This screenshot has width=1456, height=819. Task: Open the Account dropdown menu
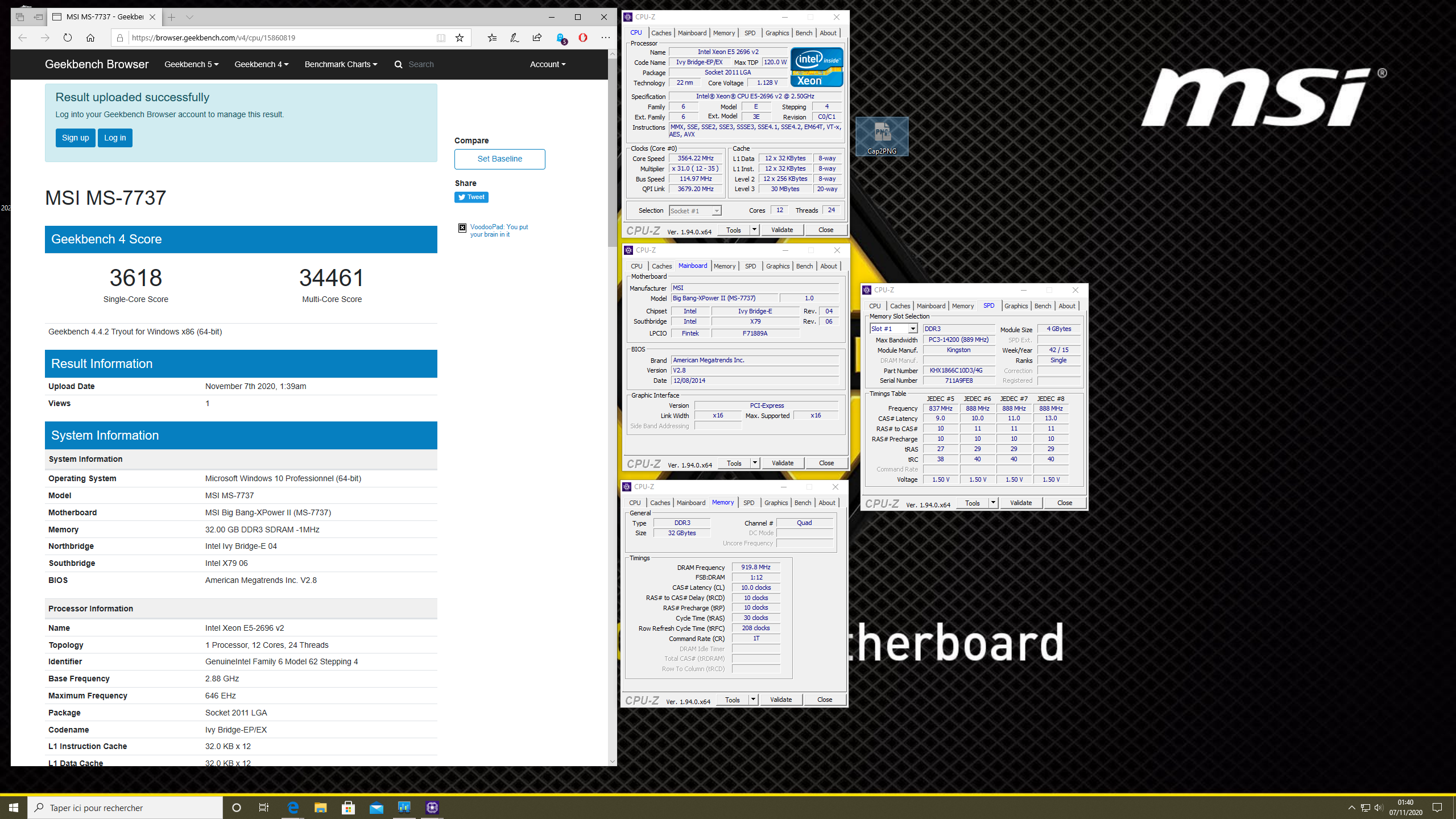(x=548, y=64)
